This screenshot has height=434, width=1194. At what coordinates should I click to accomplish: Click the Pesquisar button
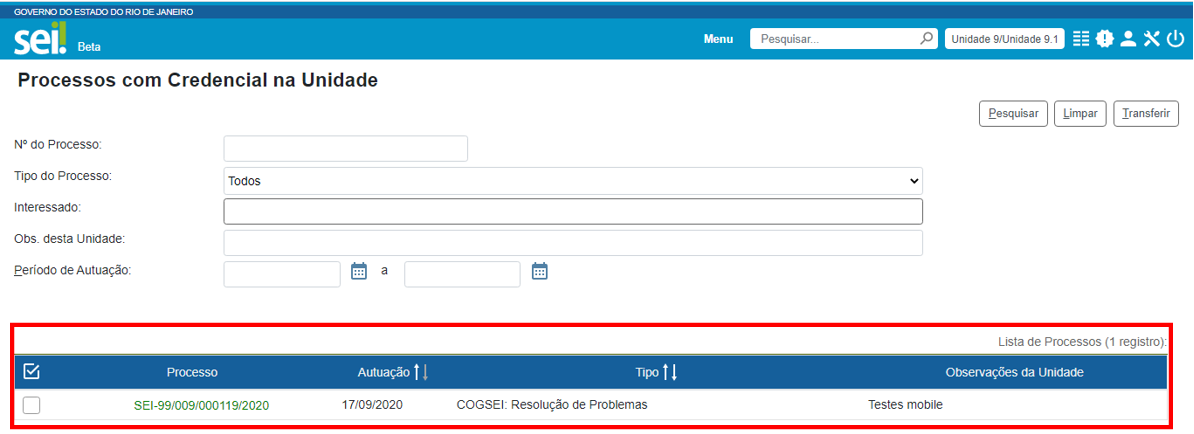coord(1013,114)
